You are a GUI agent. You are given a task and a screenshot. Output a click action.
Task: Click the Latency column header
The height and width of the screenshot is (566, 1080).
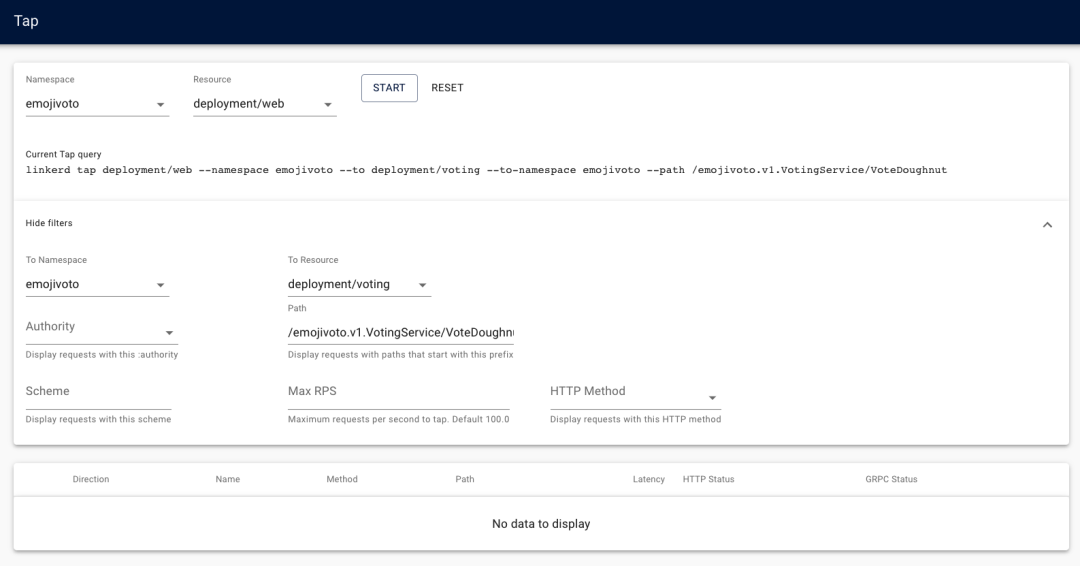[x=649, y=479]
